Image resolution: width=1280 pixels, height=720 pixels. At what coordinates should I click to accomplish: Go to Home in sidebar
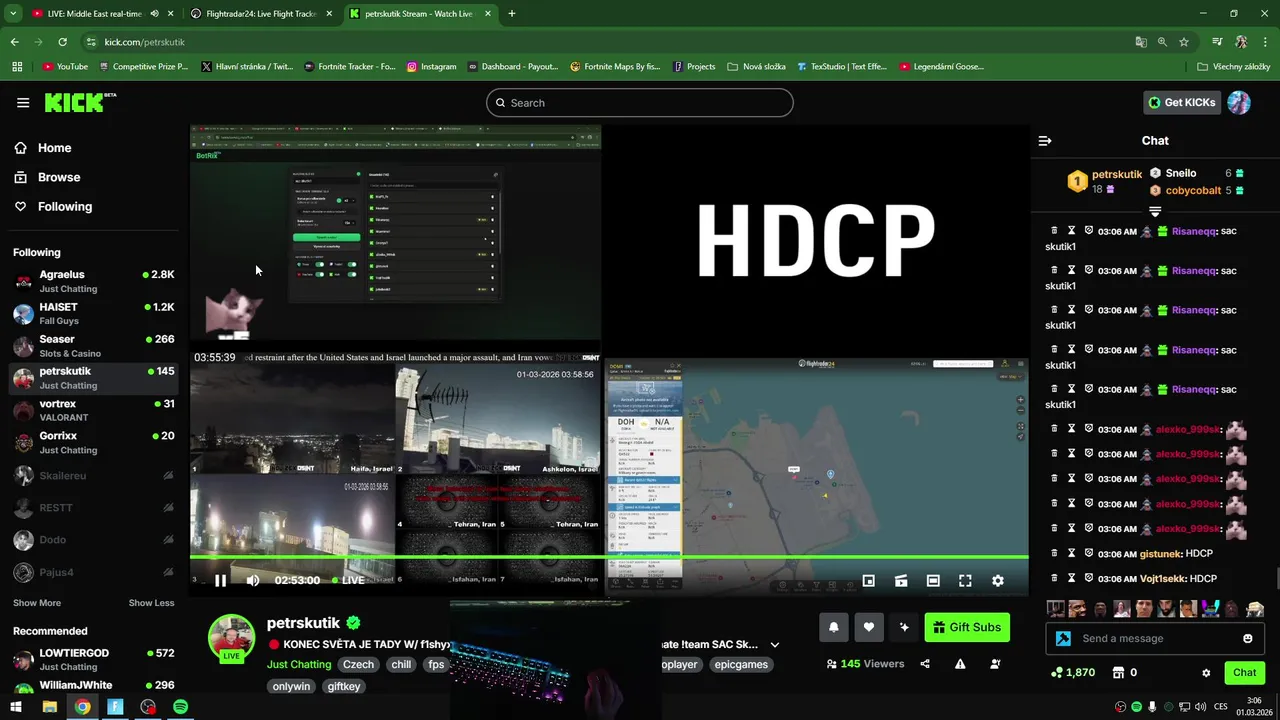tap(54, 148)
